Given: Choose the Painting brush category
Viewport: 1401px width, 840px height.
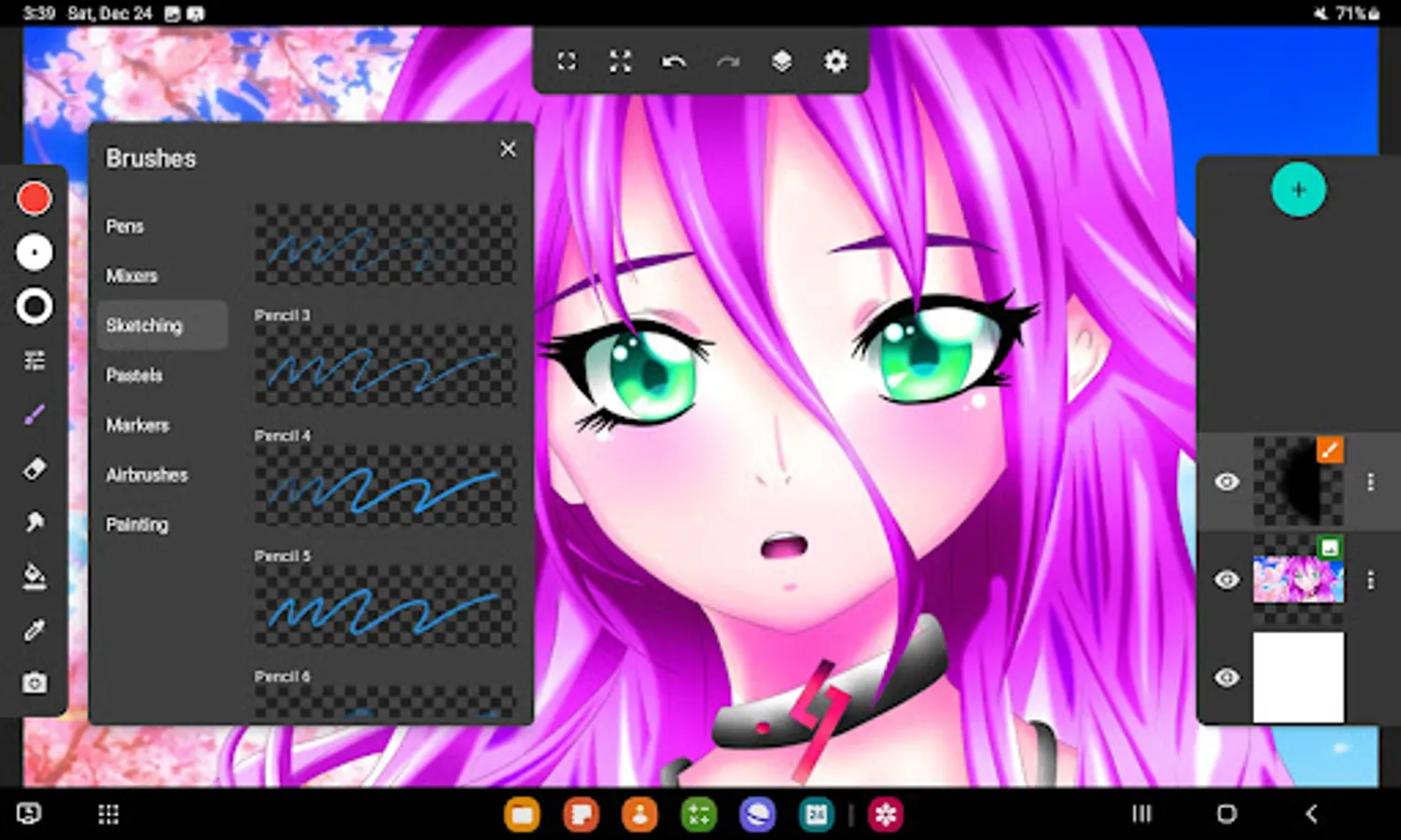Looking at the screenshot, I should click(137, 525).
